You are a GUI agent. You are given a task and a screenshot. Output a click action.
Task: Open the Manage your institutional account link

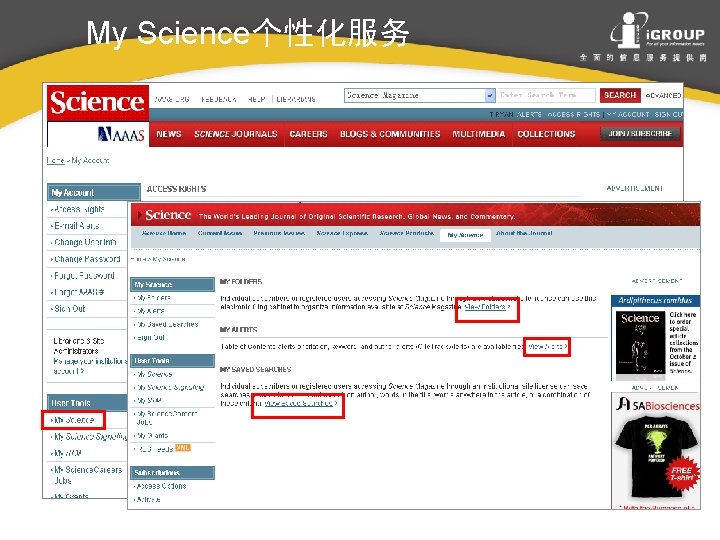(x=90, y=366)
